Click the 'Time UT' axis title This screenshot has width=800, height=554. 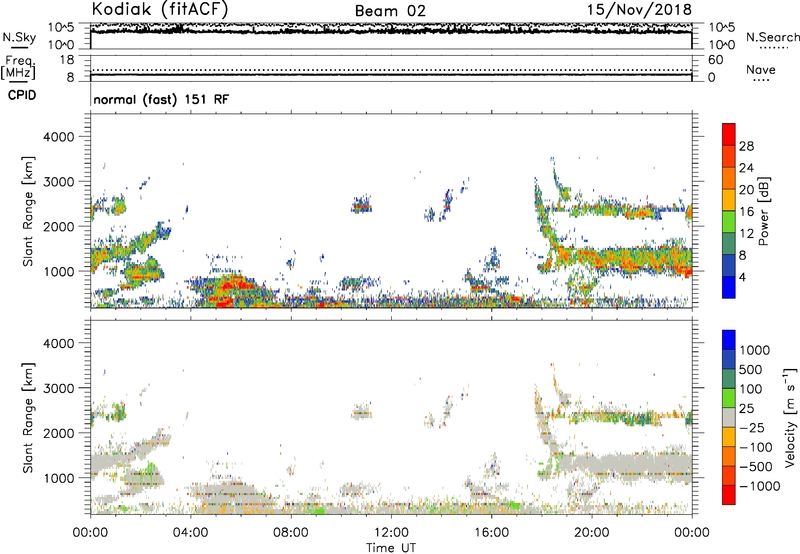[x=391, y=548]
